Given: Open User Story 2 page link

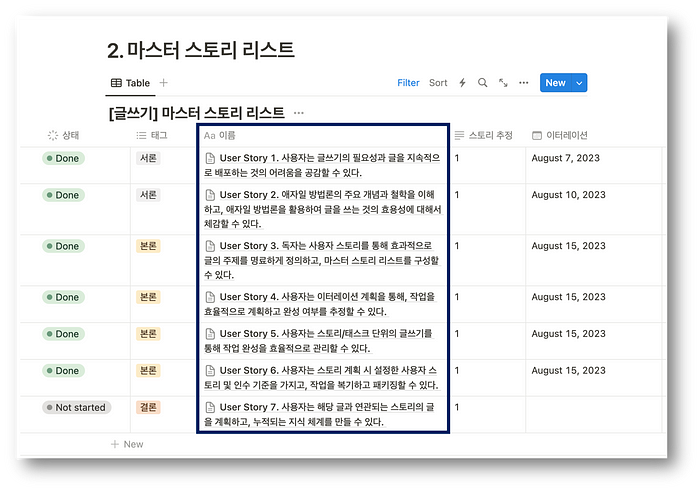Looking at the screenshot, I should tap(323, 209).
